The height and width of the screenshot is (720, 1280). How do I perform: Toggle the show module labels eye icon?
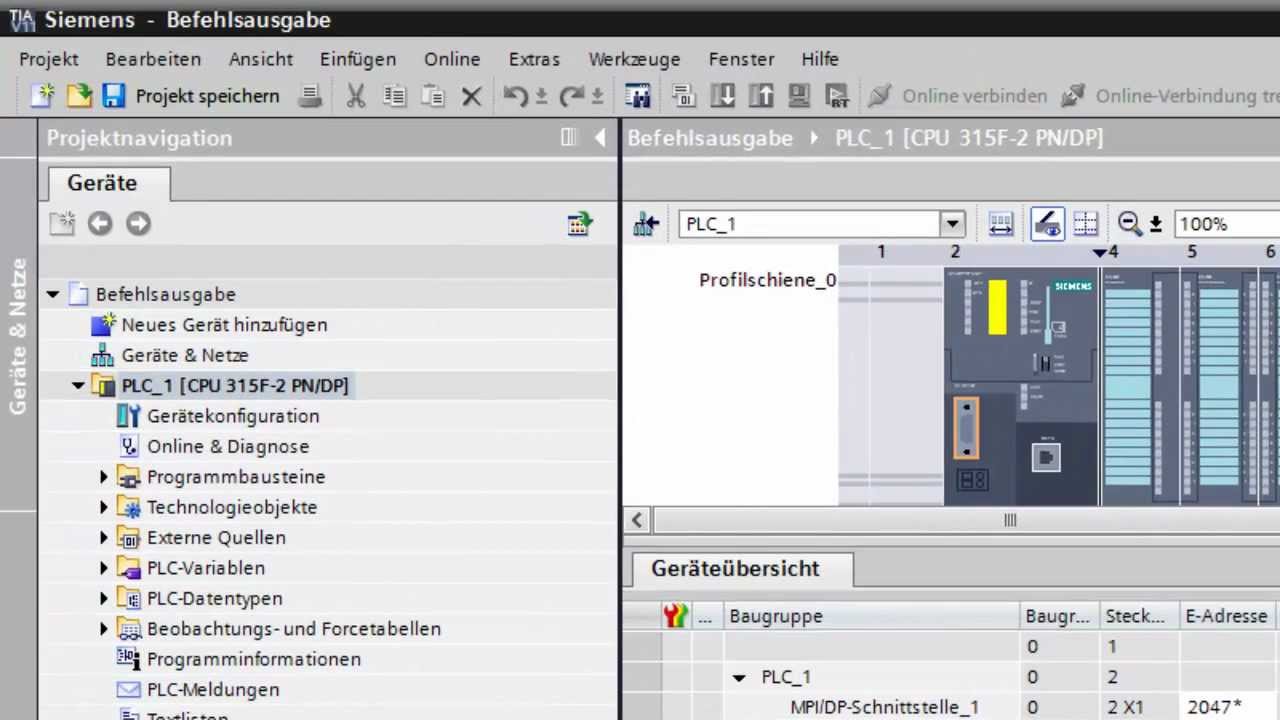coord(1047,224)
